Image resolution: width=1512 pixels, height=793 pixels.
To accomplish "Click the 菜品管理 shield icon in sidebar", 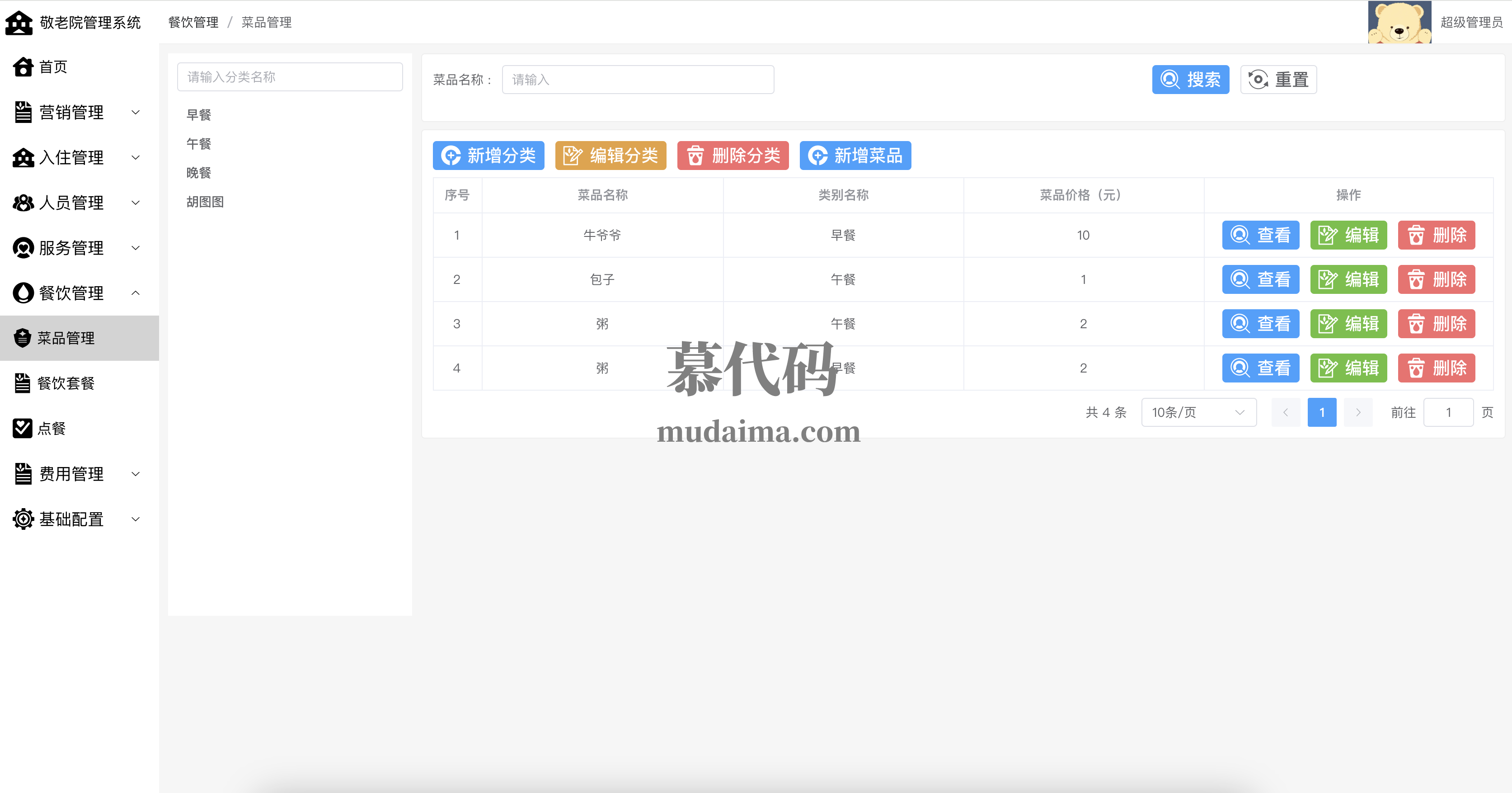I will [x=22, y=338].
